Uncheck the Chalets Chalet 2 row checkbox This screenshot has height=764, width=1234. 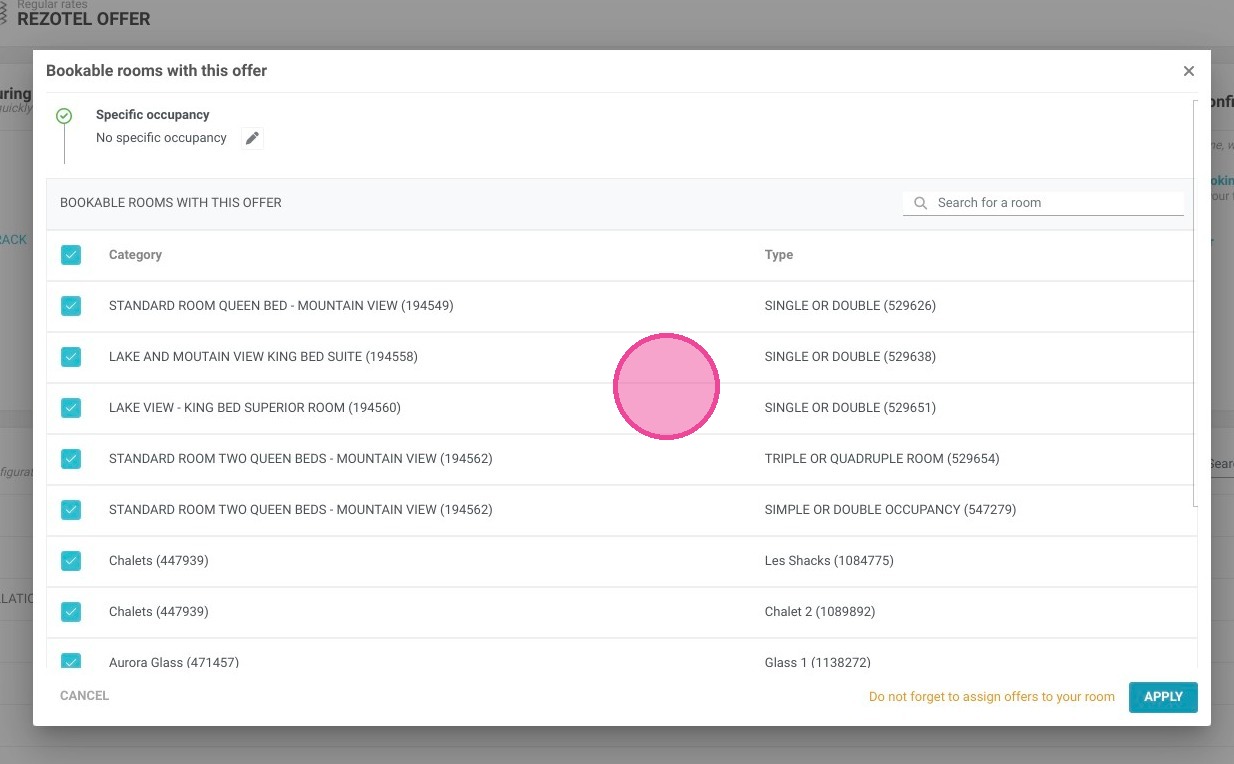(71, 612)
